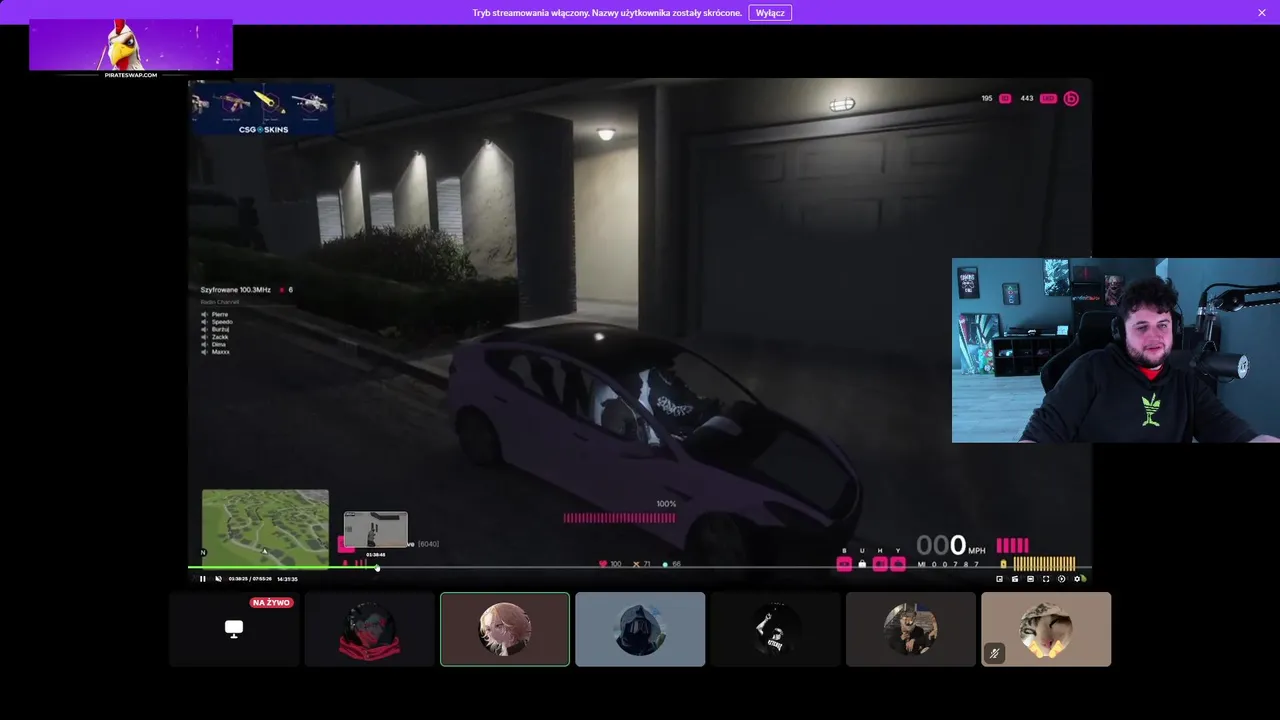Pause the stream video playback
Image resolution: width=1280 pixels, height=720 pixels.
click(202, 579)
